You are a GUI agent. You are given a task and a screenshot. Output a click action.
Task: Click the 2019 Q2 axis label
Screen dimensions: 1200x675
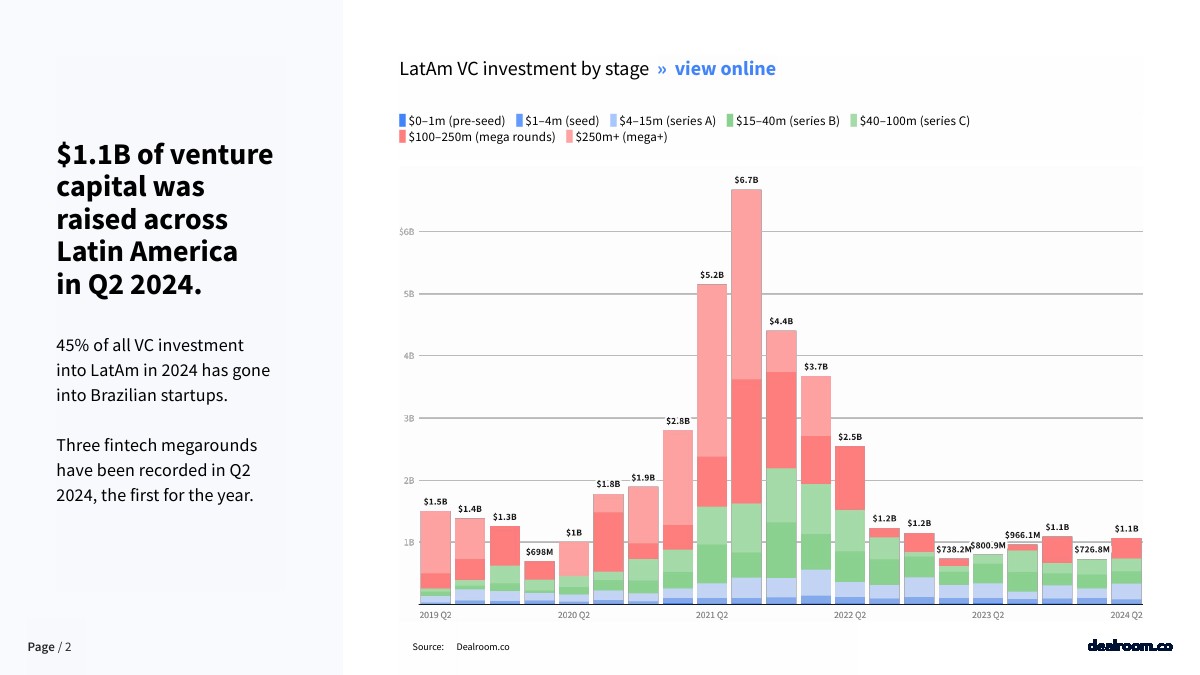click(x=435, y=615)
